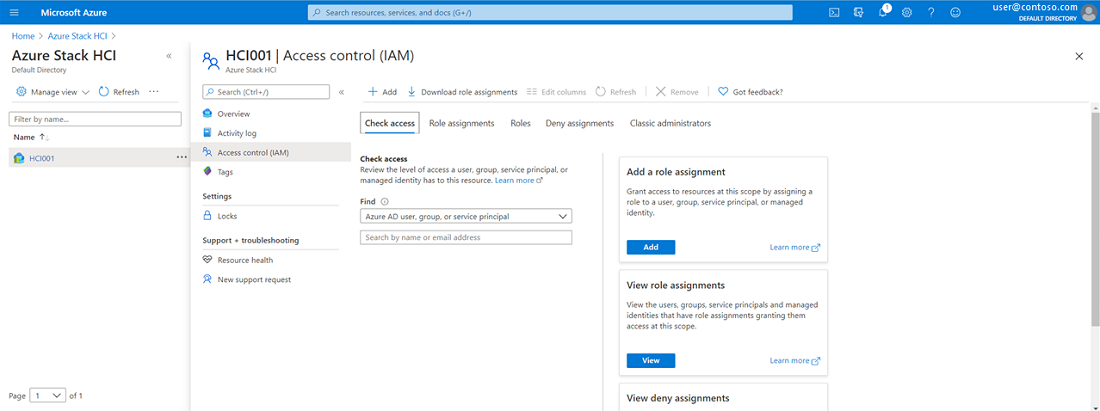Open Learn more in Add role assignment card

[794, 248]
